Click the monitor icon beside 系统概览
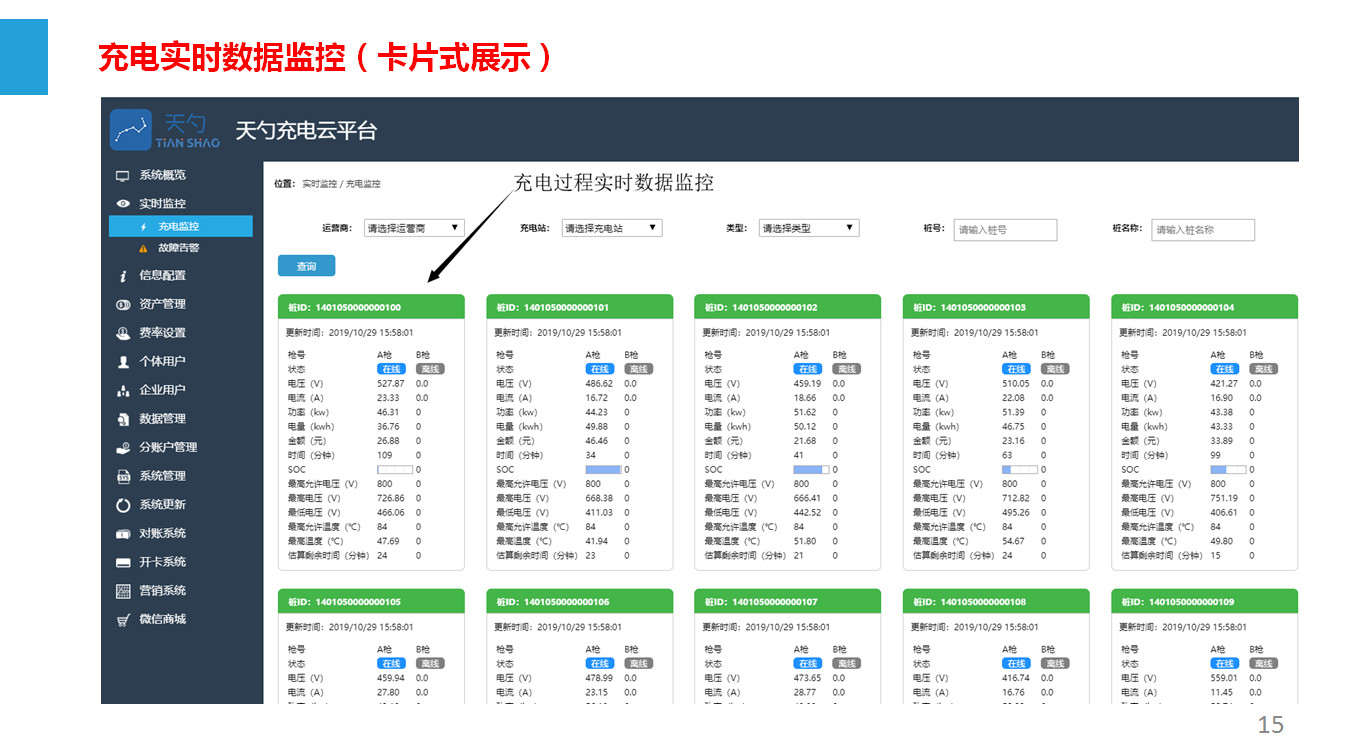1353x752 pixels. [122, 176]
